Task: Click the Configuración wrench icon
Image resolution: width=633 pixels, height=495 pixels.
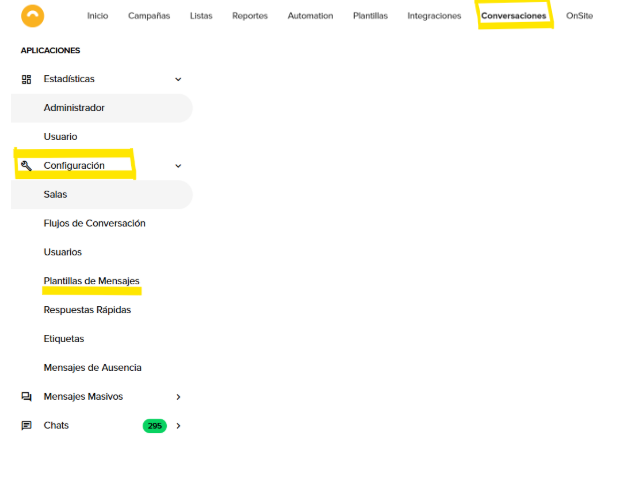Action: 26,166
